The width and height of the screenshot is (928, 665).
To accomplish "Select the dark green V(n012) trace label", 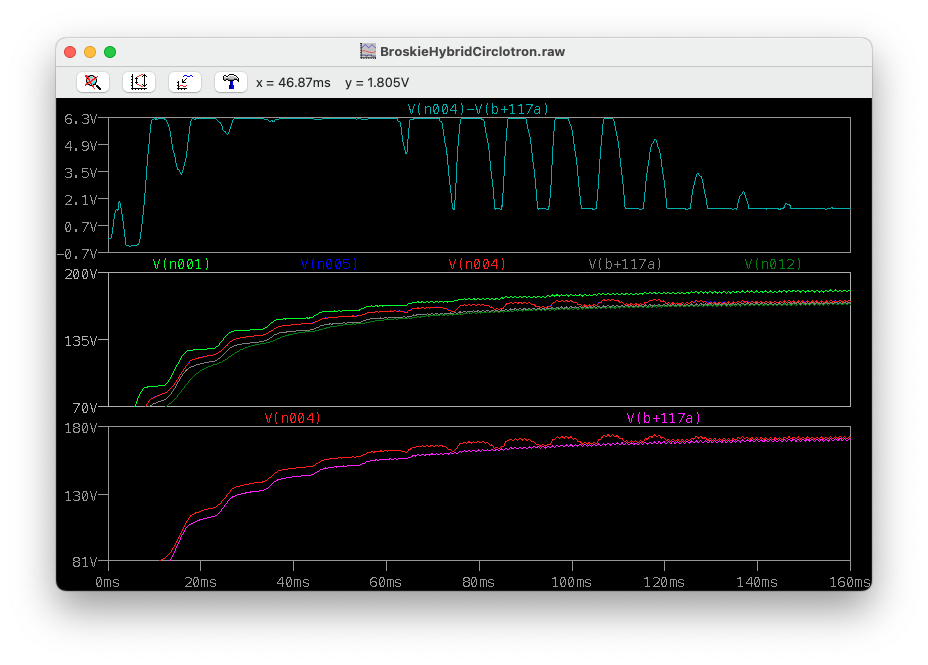I will click(773, 264).
